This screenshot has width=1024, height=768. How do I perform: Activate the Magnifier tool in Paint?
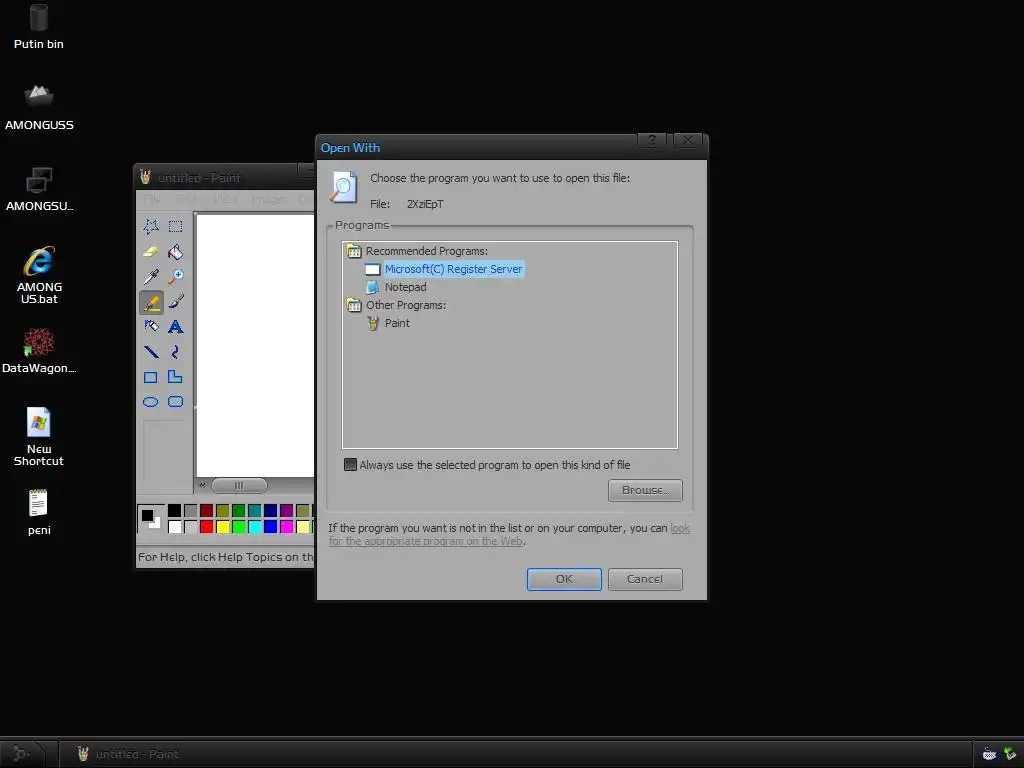175,277
